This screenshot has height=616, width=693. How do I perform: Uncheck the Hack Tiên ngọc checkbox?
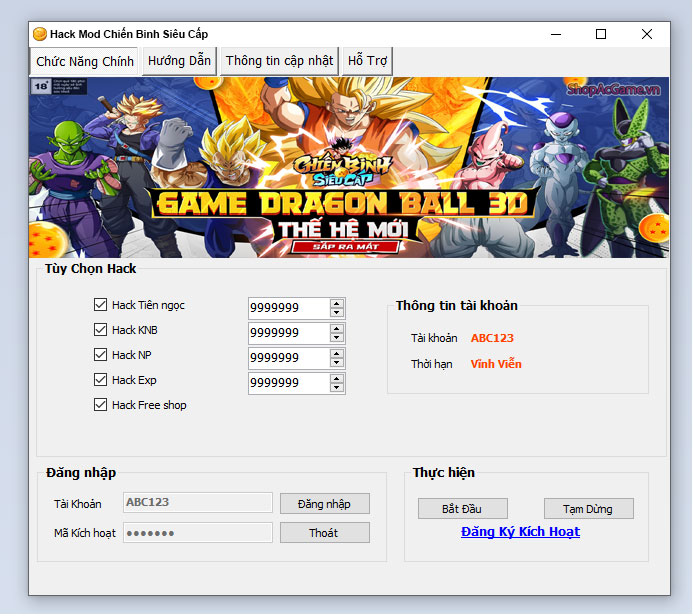pyautogui.click(x=100, y=304)
